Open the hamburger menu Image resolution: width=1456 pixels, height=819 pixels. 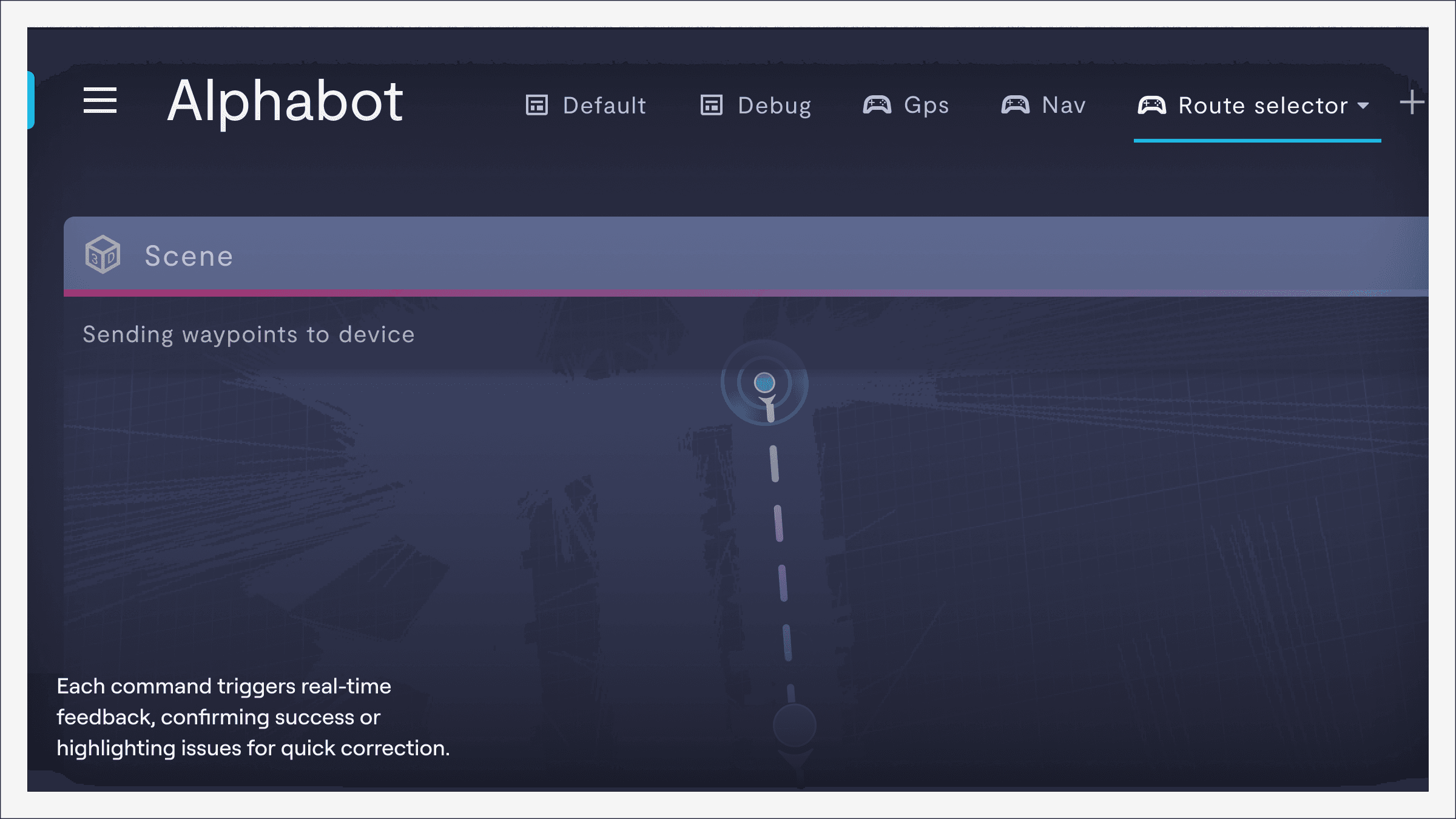tap(100, 100)
